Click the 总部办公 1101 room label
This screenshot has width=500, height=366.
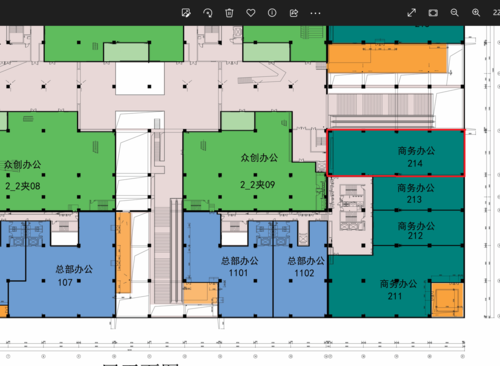click(239, 267)
